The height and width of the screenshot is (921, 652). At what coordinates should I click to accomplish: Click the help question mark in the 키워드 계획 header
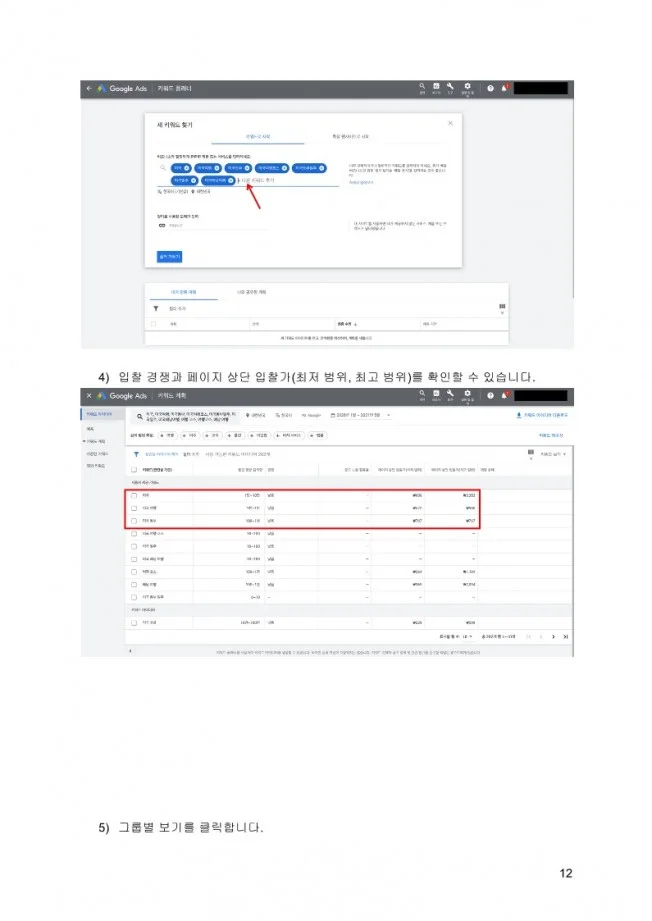pyautogui.click(x=490, y=396)
